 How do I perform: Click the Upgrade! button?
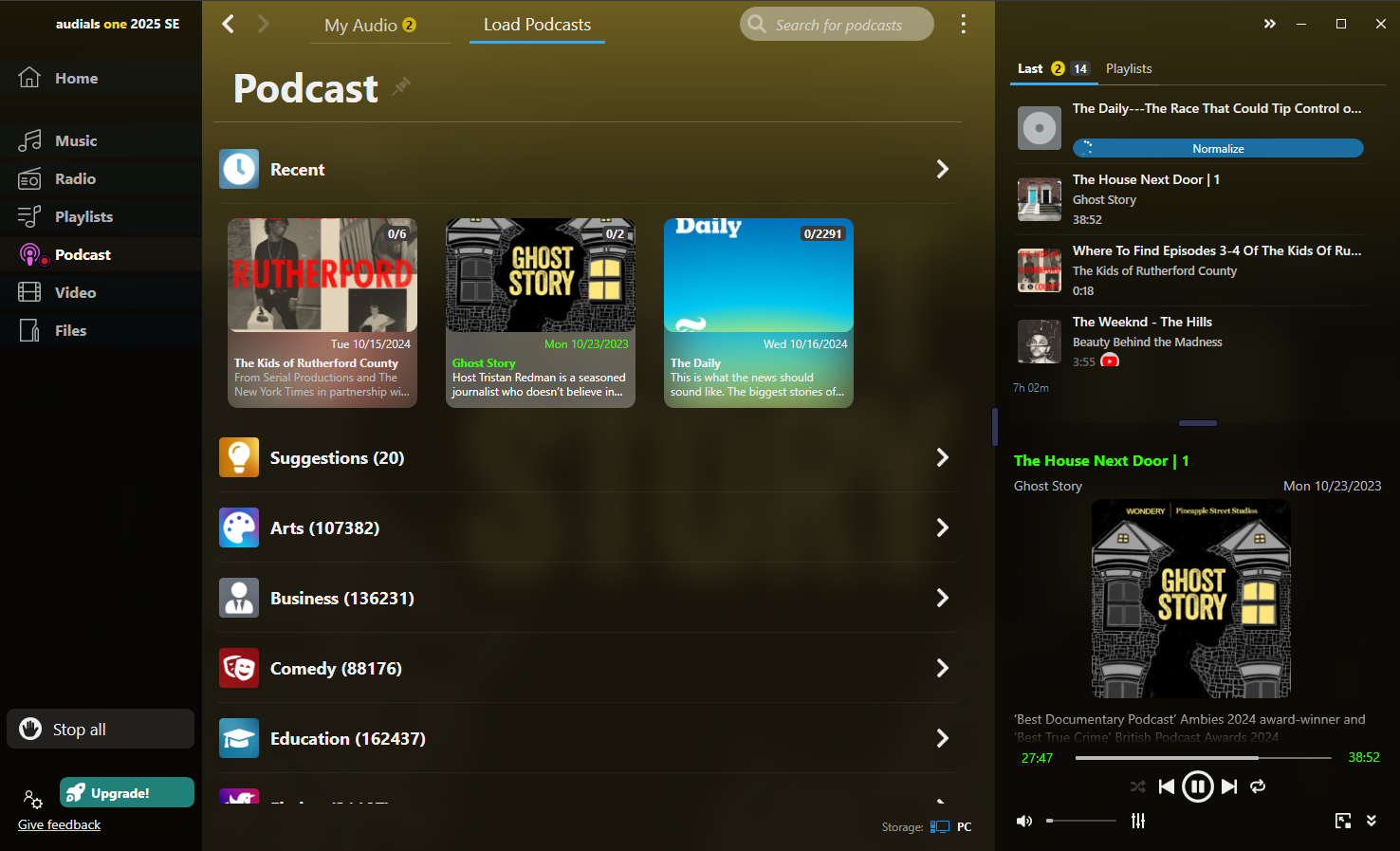pyautogui.click(x=127, y=792)
